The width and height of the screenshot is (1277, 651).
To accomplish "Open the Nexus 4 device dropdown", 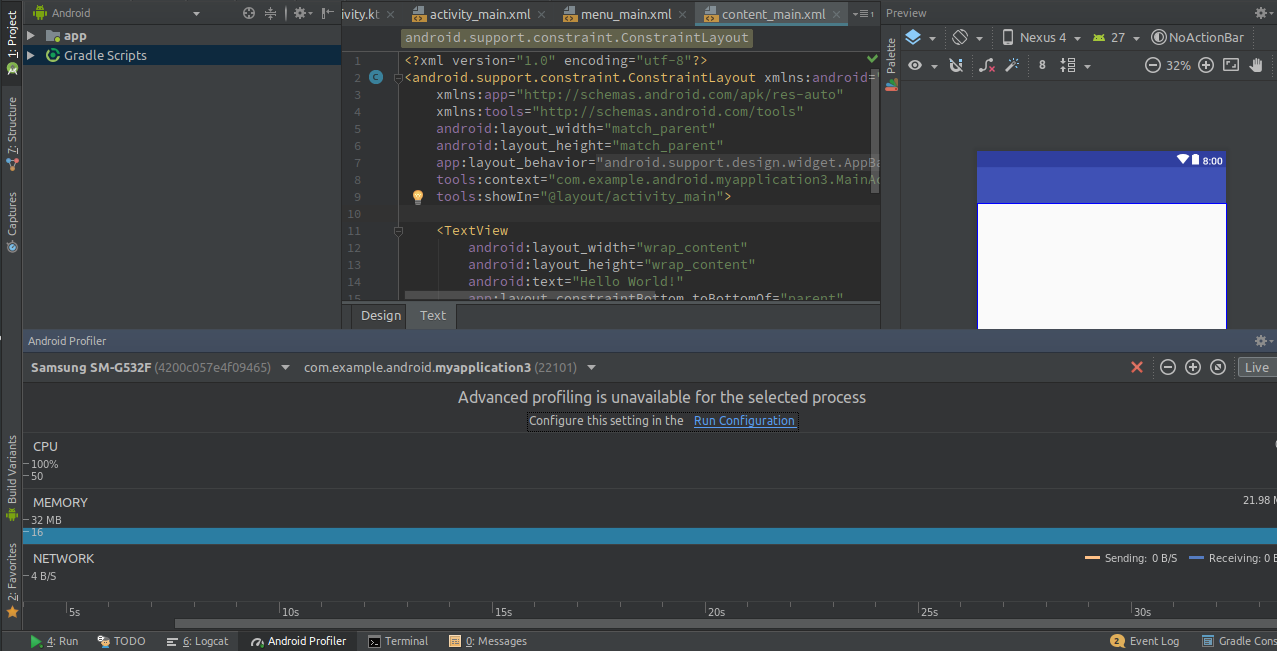I will [1042, 37].
